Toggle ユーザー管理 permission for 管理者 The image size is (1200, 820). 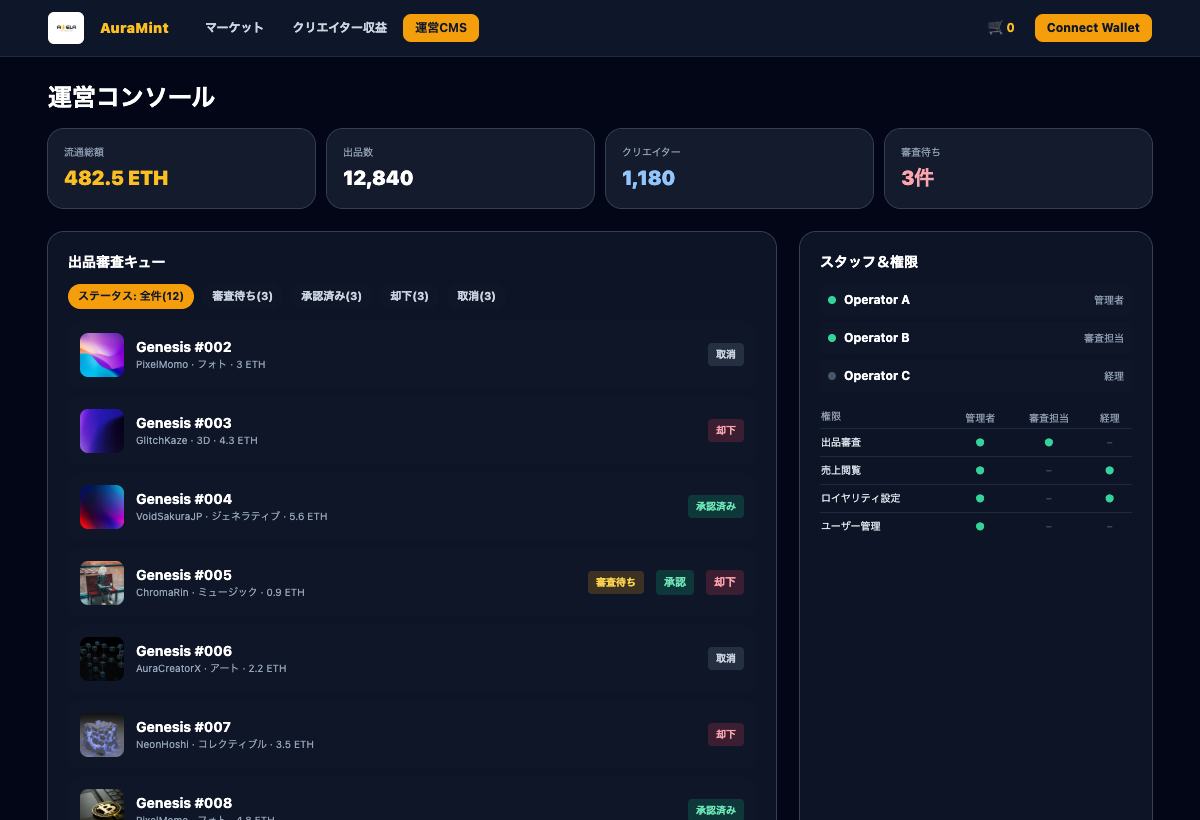pos(980,526)
